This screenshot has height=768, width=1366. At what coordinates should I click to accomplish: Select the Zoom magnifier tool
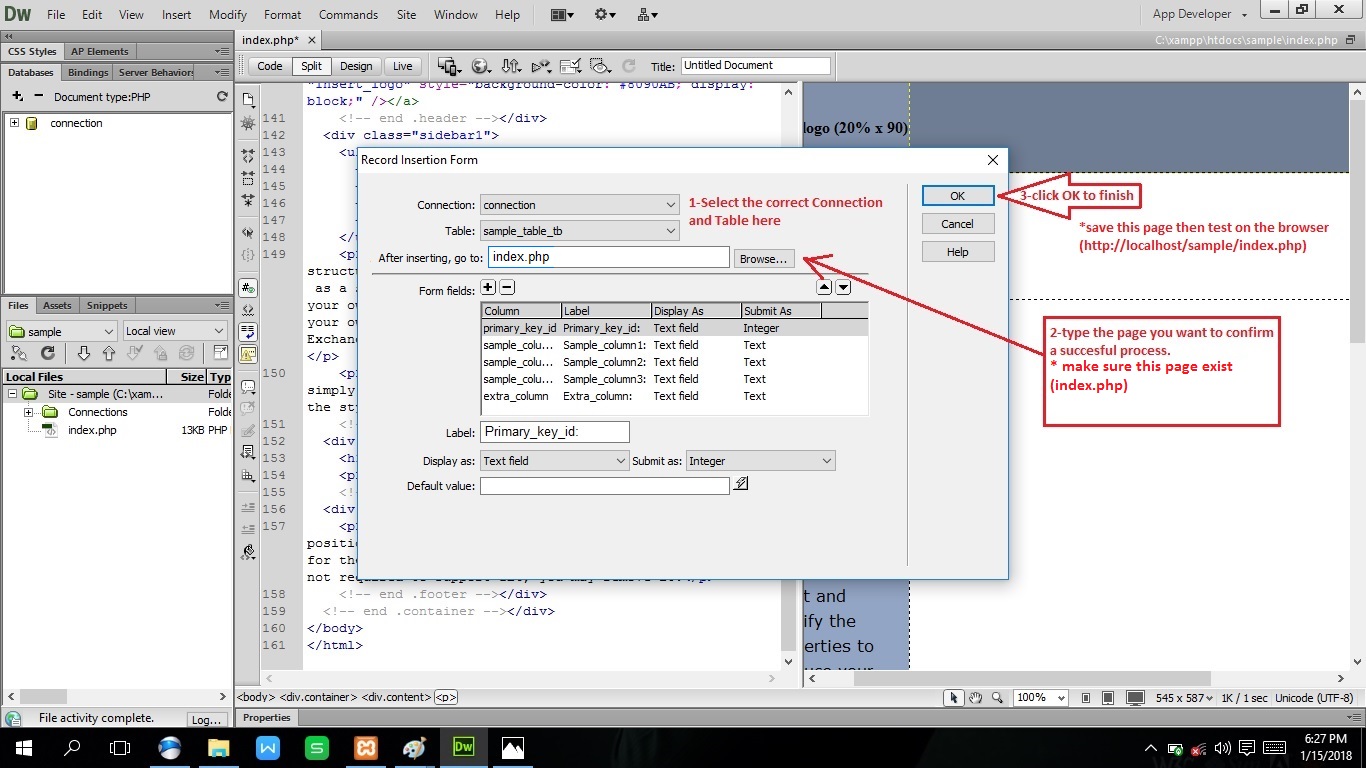coord(996,698)
